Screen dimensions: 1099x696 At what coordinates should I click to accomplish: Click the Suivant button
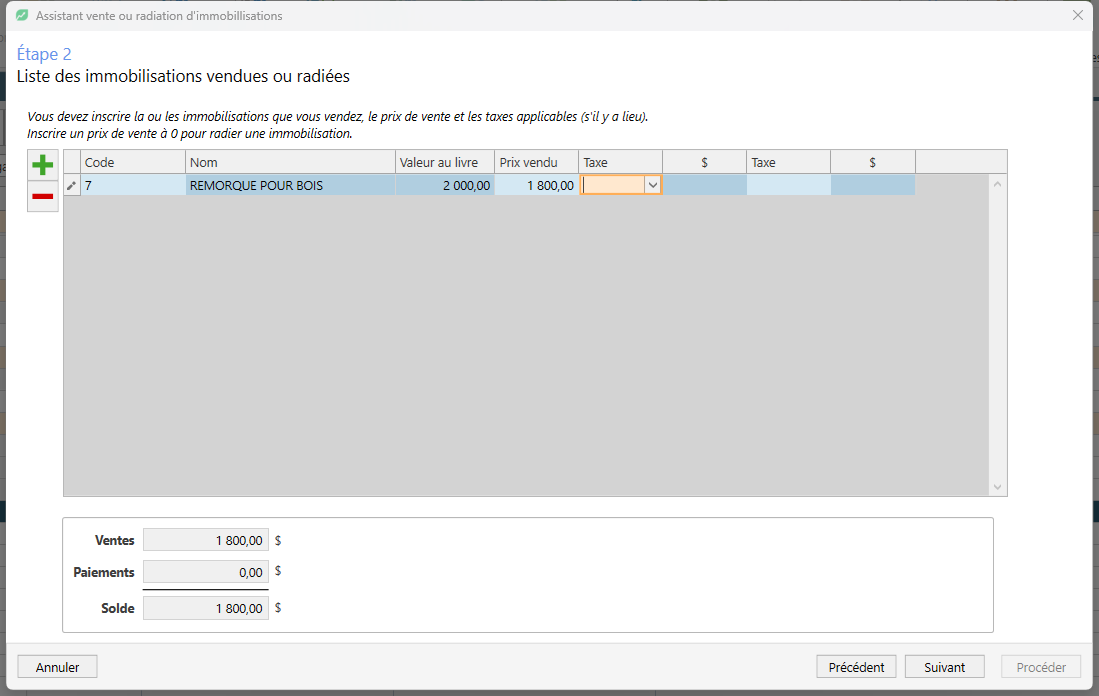tap(944, 667)
